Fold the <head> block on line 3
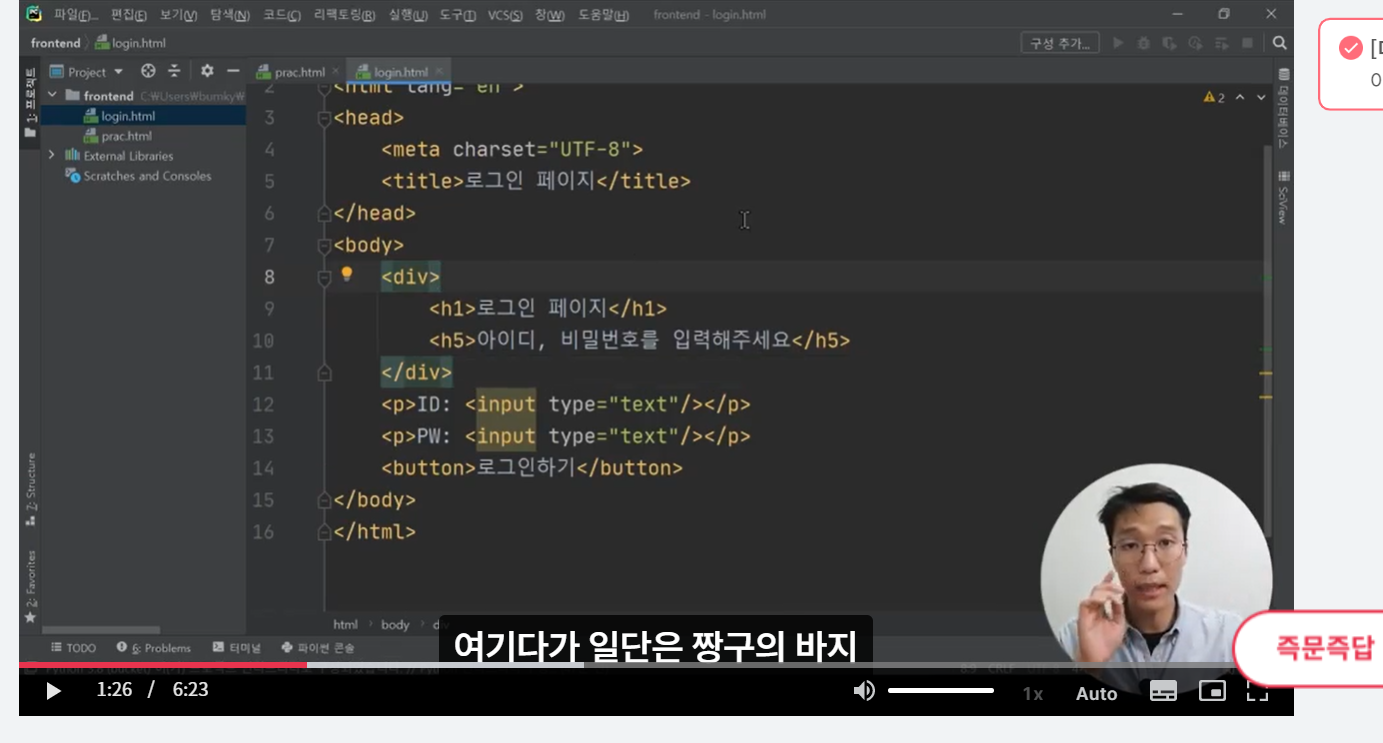Image resolution: width=1383 pixels, height=743 pixels. click(x=323, y=118)
